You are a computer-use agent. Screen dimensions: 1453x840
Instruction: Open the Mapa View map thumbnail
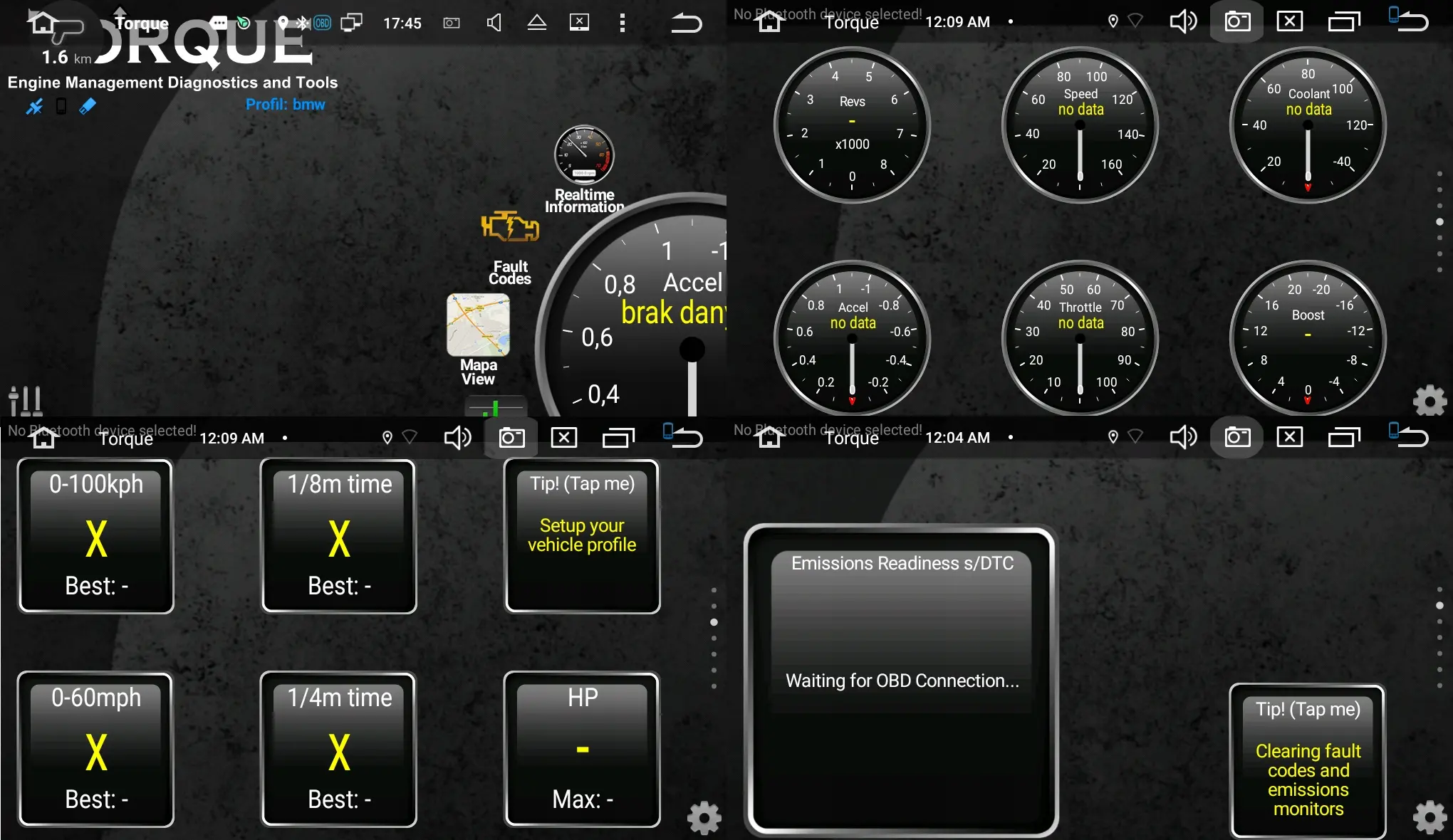[478, 325]
